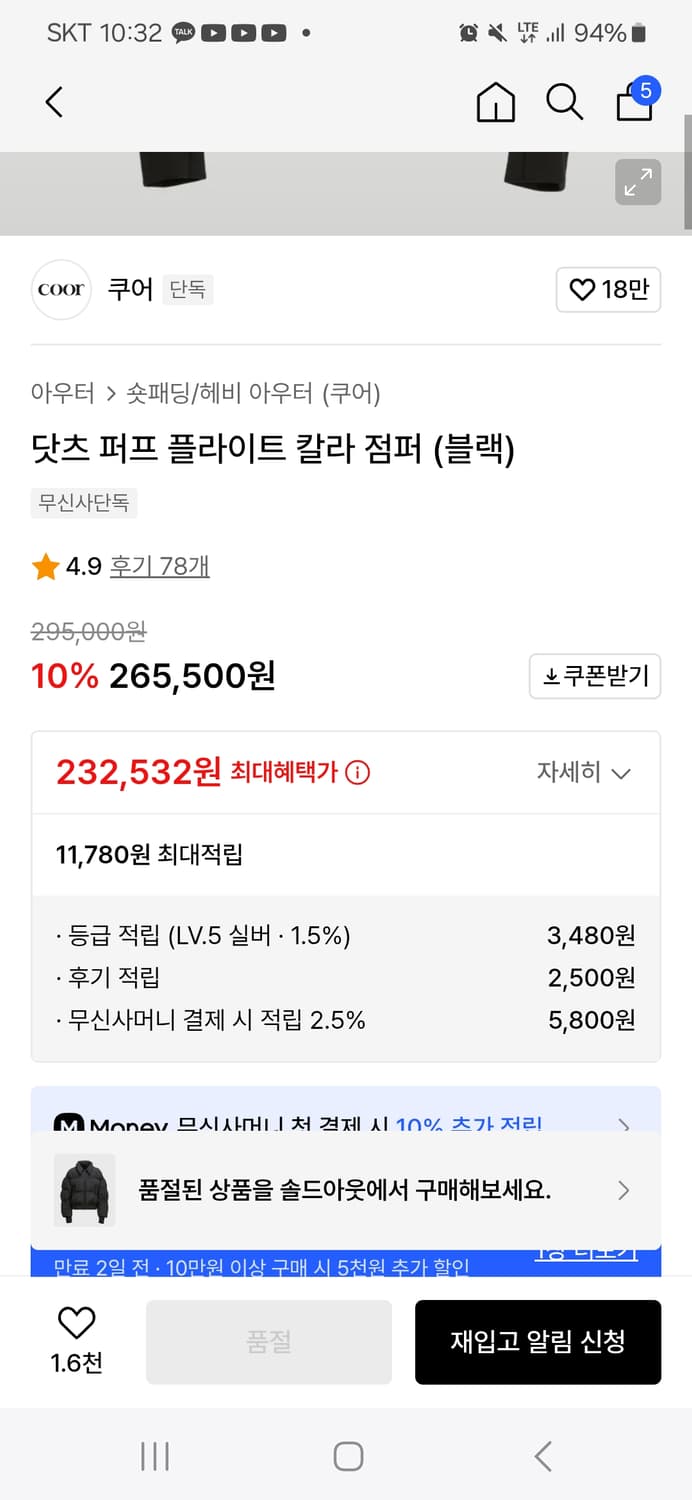
Task: Go to home via the house icon
Action: click(x=495, y=102)
